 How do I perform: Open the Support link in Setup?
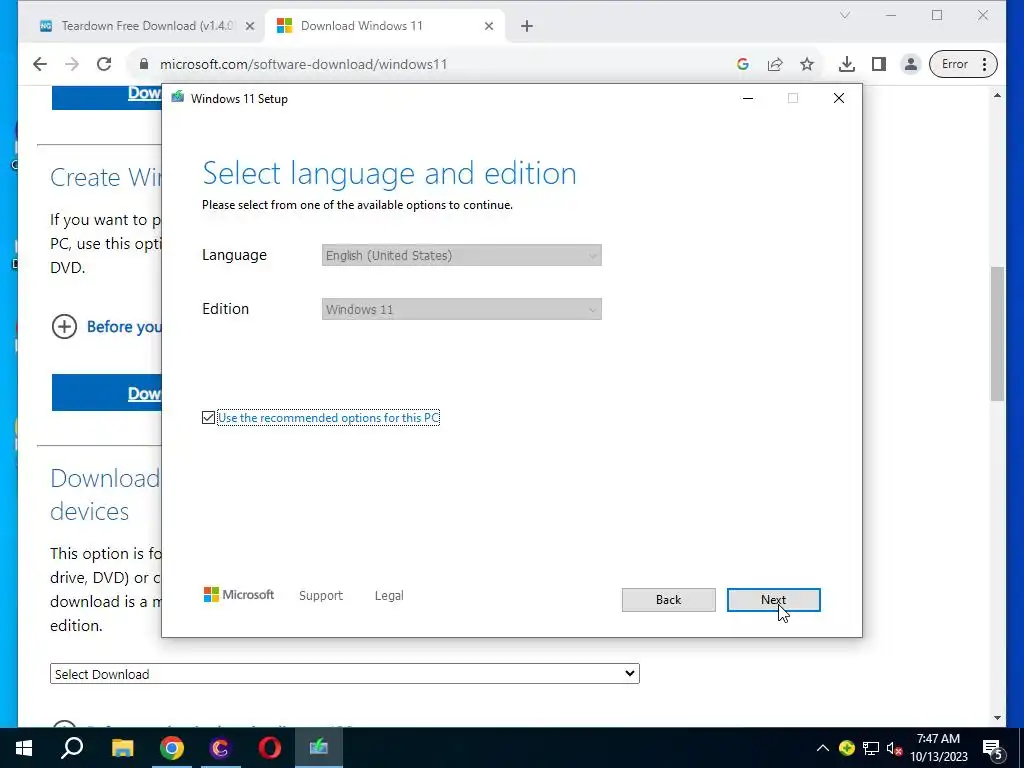pyautogui.click(x=321, y=596)
